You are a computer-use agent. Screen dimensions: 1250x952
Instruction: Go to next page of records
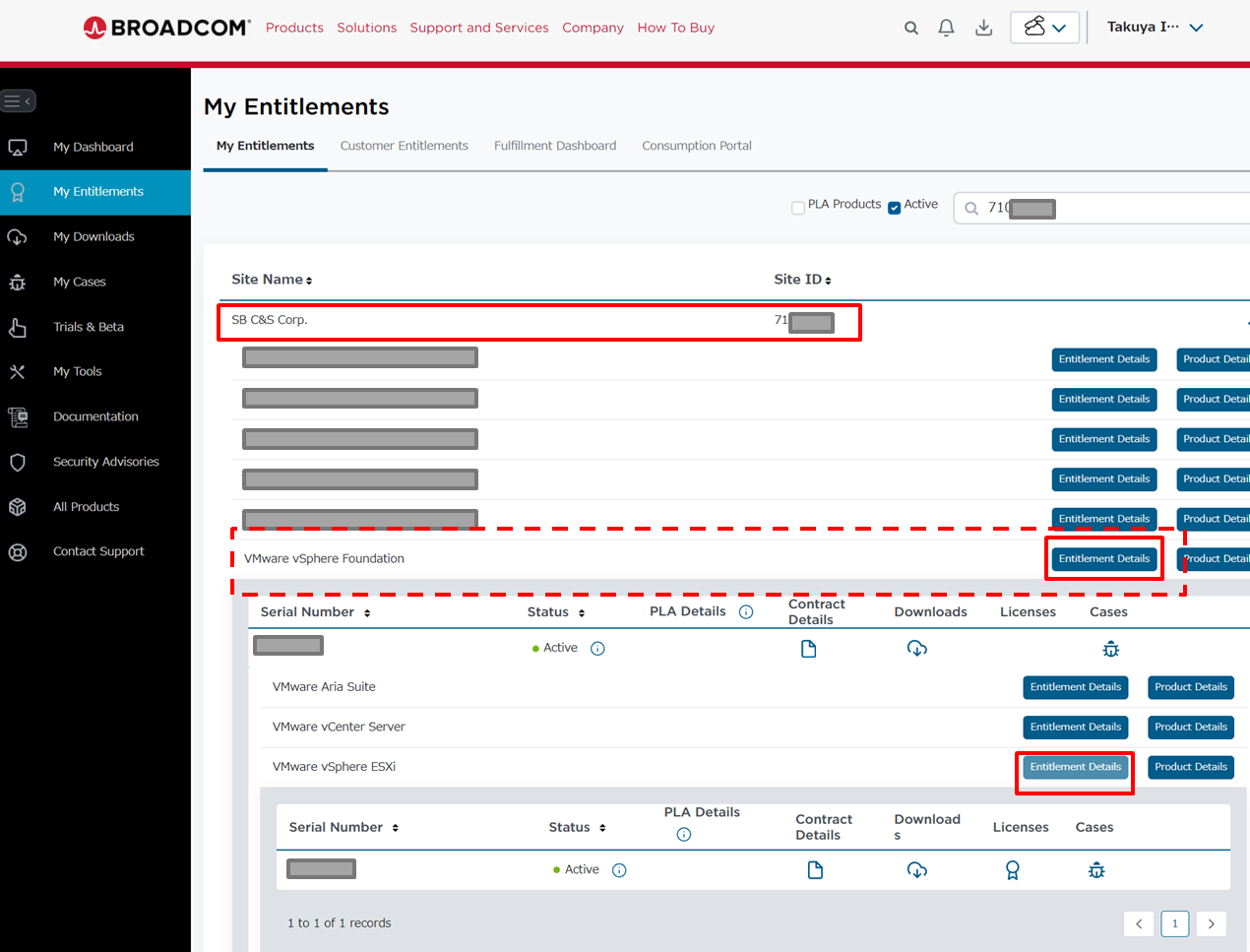[x=1212, y=923]
